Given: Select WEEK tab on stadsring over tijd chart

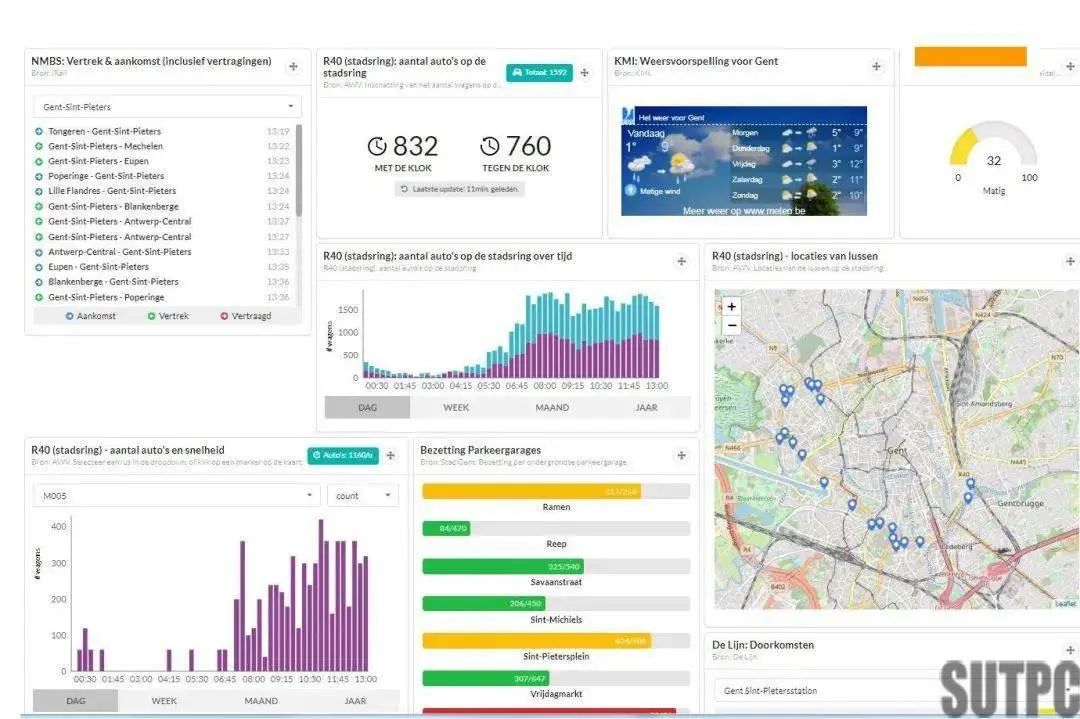Looking at the screenshot, I should coord(456,408).
